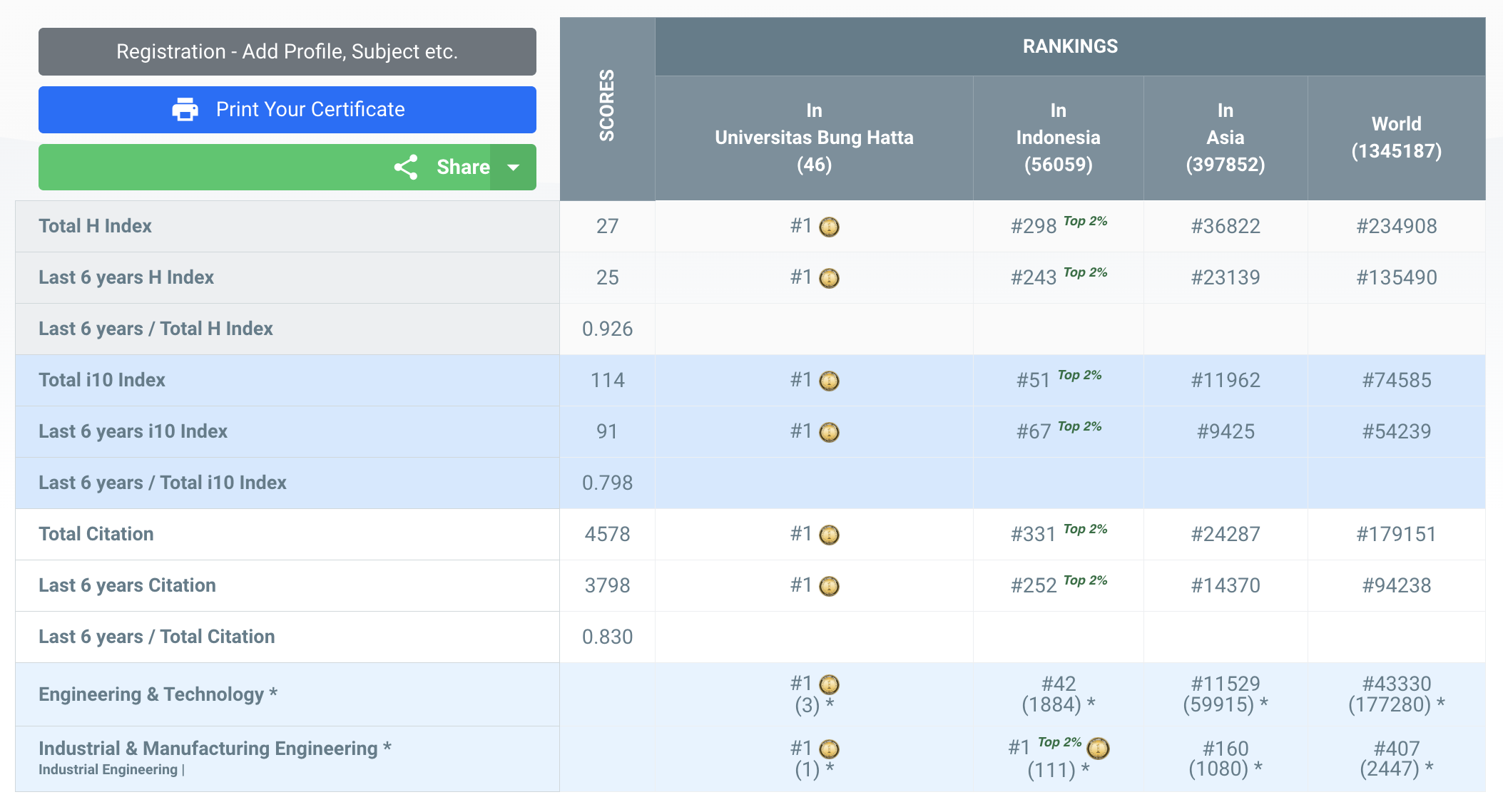Expand the Share dropdown arrow
The width and height of the screenshot is (1503, 812).
click(x=513, y=167)
